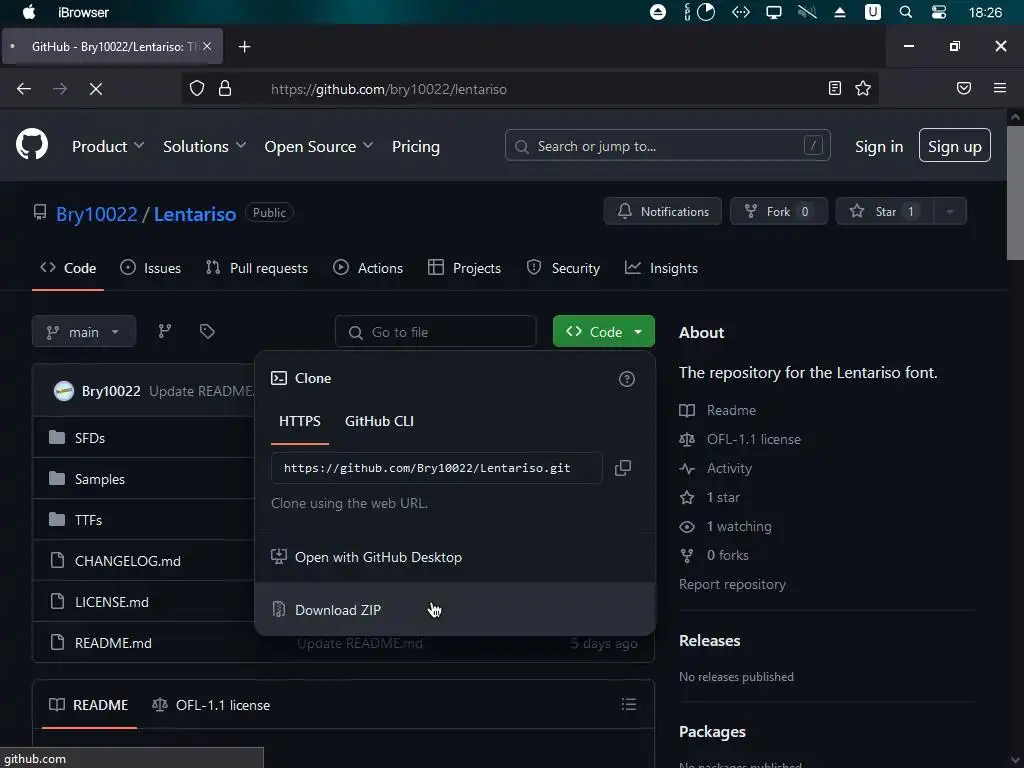1024x768 pixels.
Task: Open the main branch selector
Action: click(84, 332)
